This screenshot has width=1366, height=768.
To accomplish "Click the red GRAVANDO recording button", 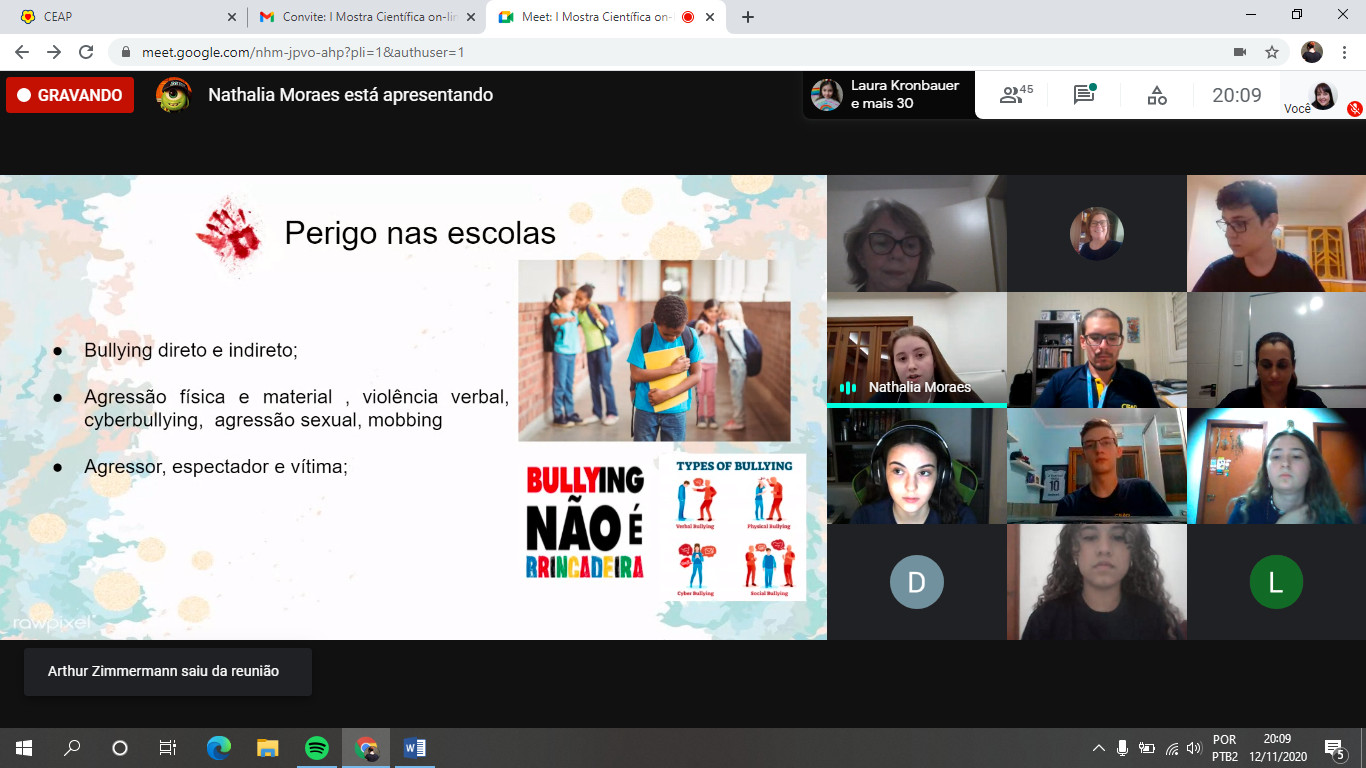I will 70,95.
